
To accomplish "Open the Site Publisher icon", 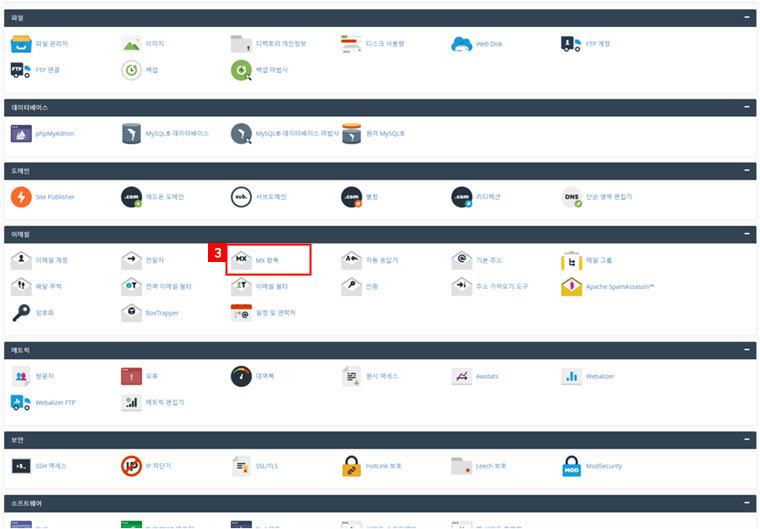I will point(22,197).
